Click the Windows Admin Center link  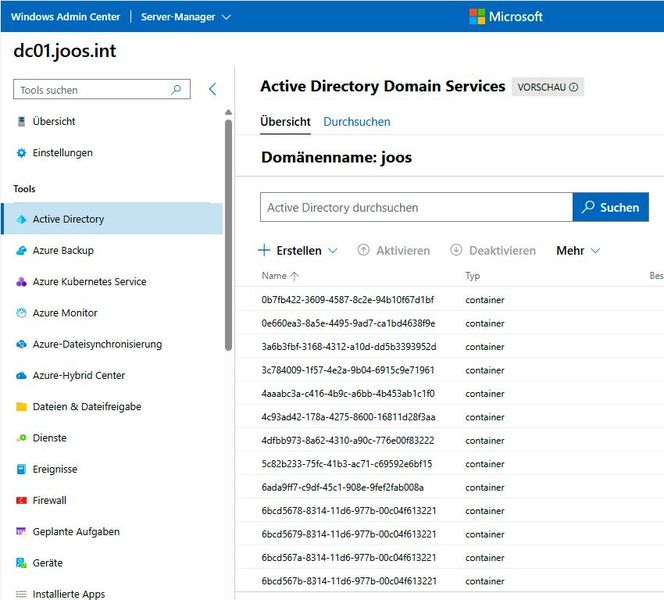pyautogui.click(x=66, y=17)
